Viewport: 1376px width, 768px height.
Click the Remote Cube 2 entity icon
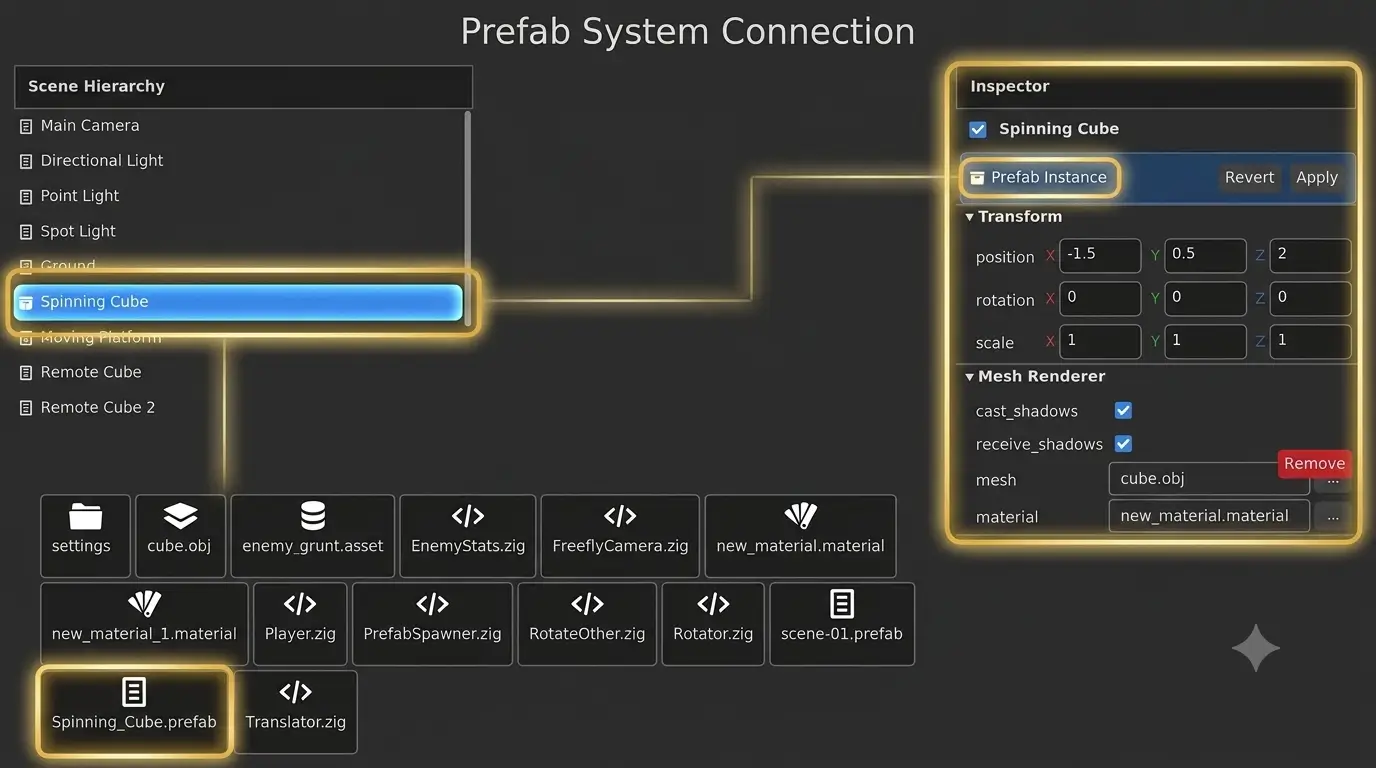26,408
